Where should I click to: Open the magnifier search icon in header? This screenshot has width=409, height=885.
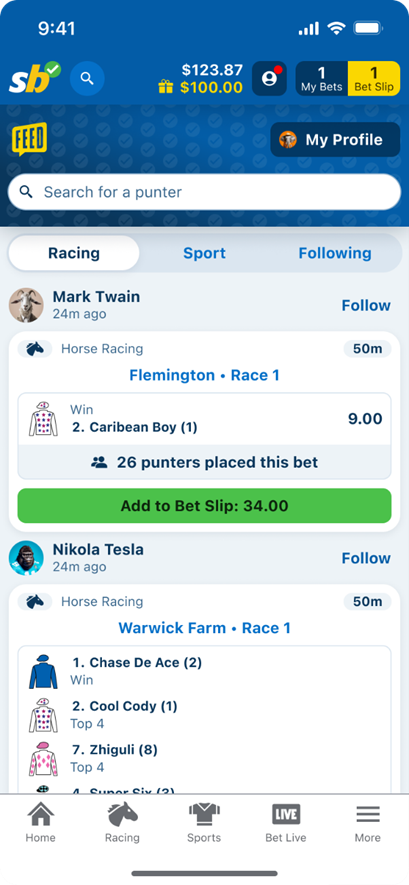click(x=87, y=78)
